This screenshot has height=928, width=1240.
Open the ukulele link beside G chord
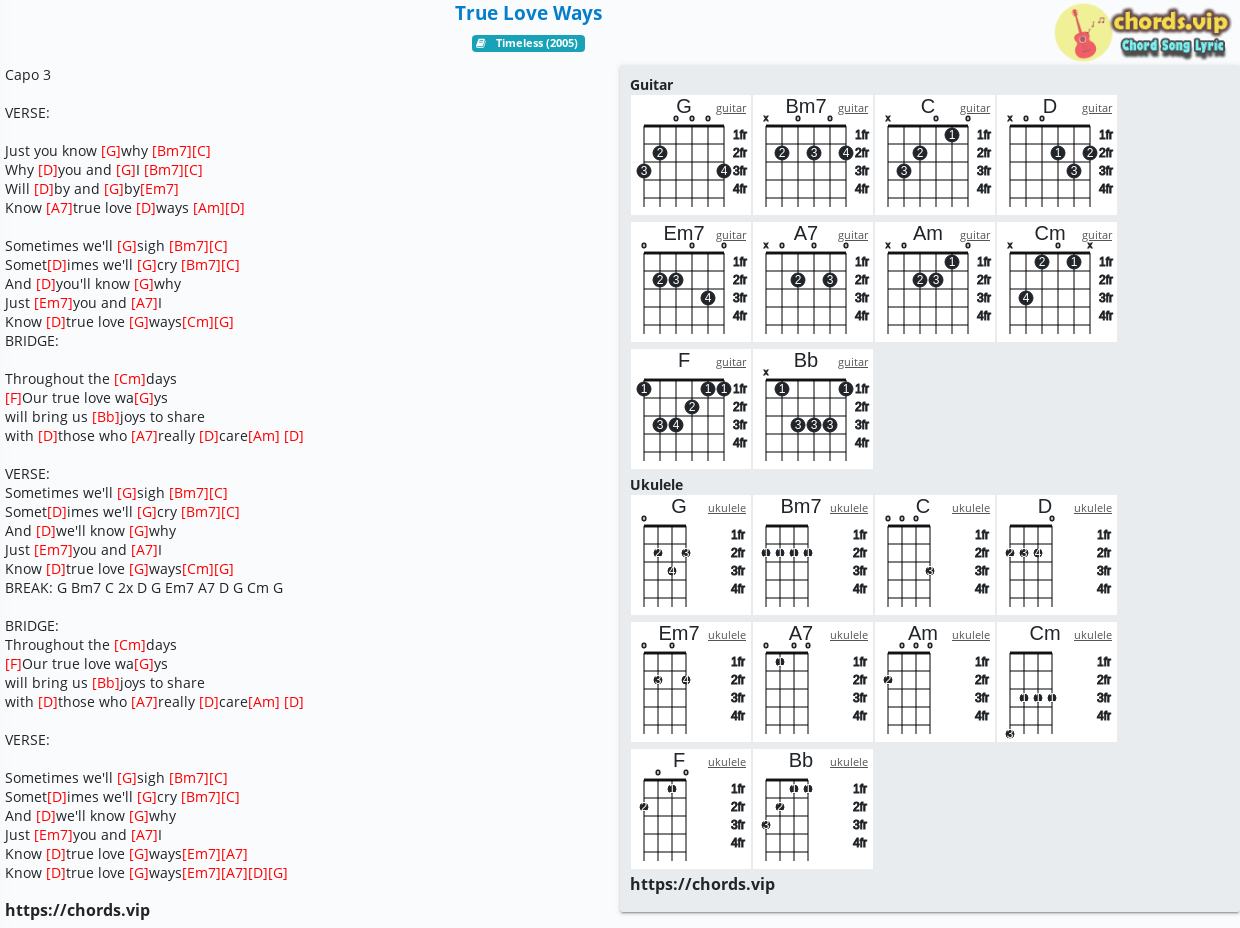click(x=727, y=508)
